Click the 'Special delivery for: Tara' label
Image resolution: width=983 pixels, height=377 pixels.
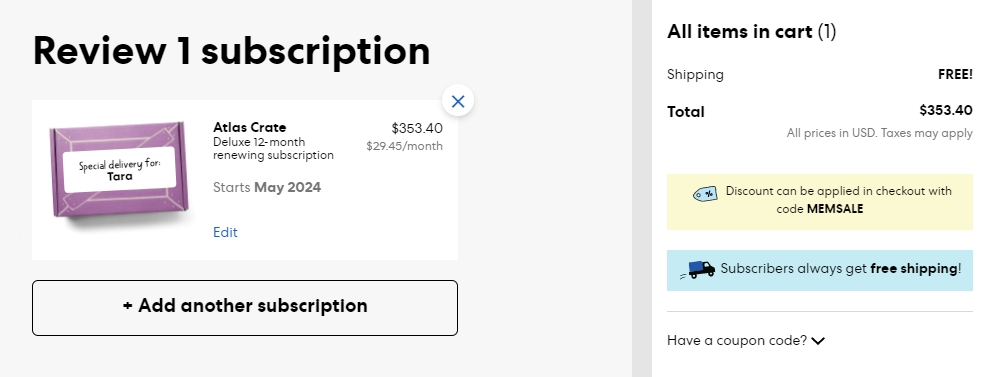click(x=120, y=170)
